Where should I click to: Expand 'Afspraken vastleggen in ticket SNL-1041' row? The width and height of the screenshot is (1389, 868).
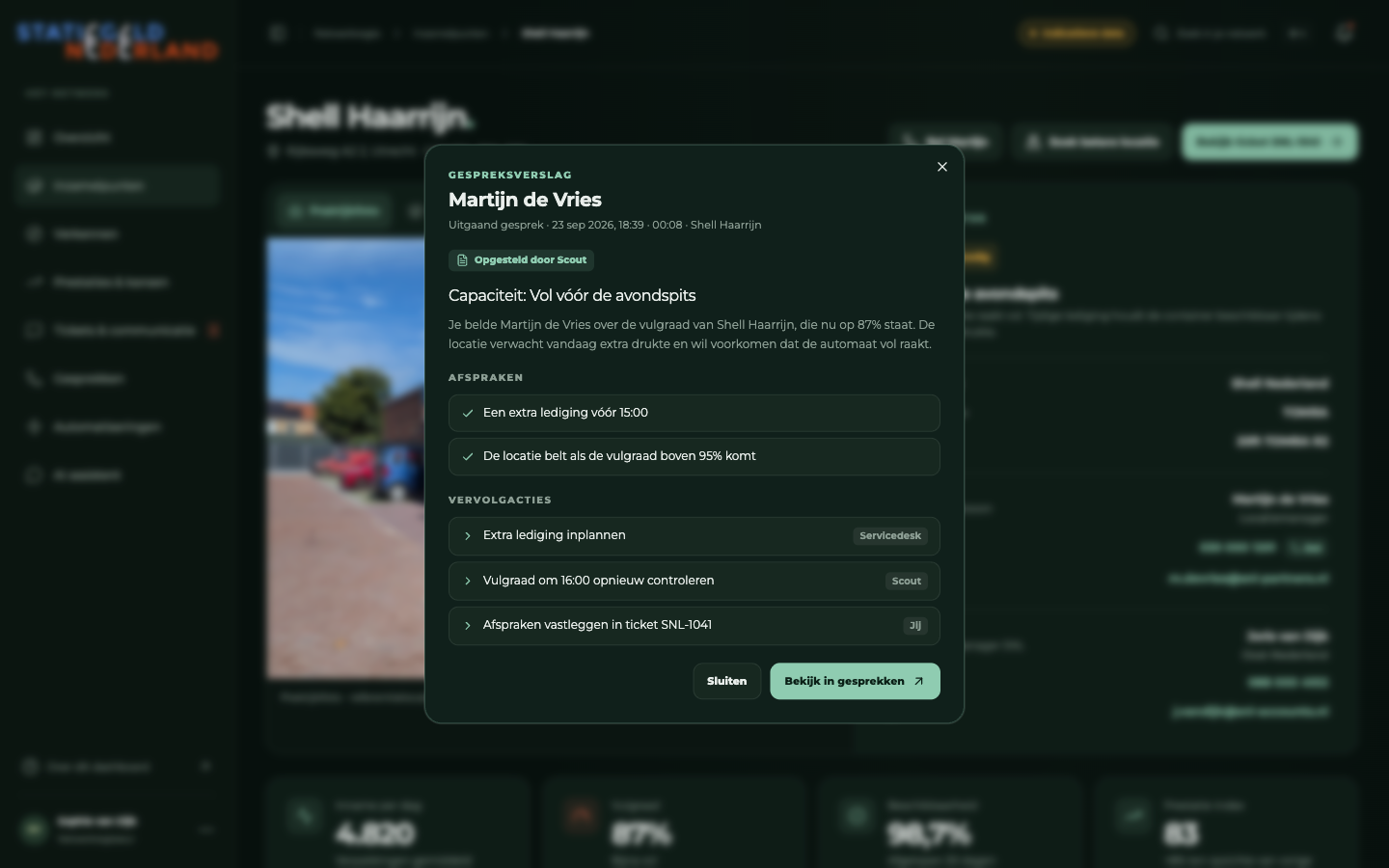point(694,625)
